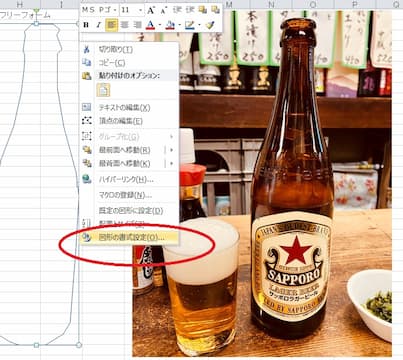
Task: Click send-to-back icon beside 最背面へ移動
Action: (x=87, y=163)
